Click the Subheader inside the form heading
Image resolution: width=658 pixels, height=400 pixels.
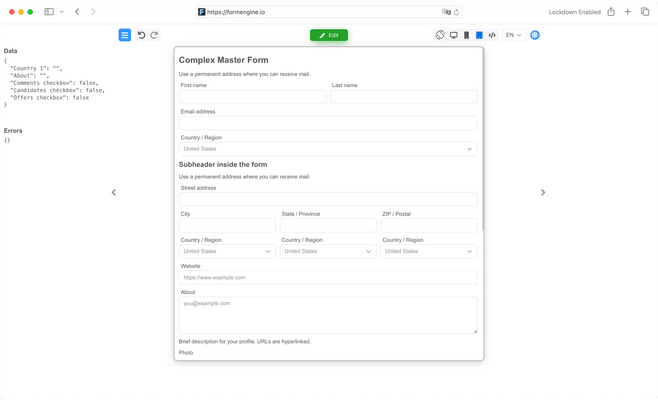coord(223,165)
